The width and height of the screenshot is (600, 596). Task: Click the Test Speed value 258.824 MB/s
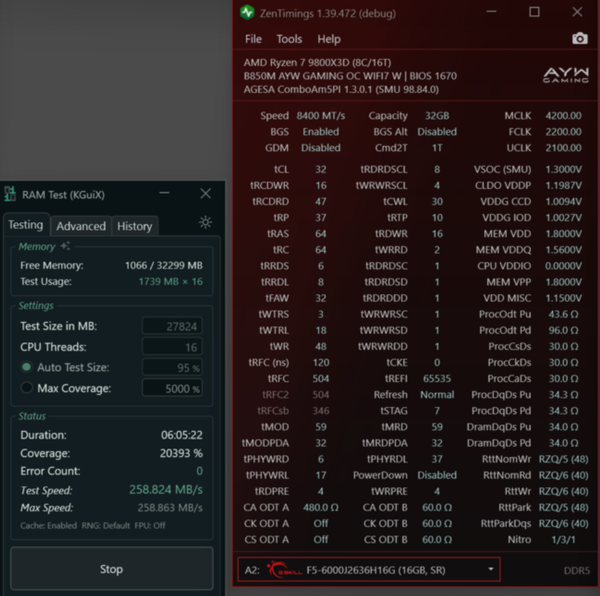(166, 489)
